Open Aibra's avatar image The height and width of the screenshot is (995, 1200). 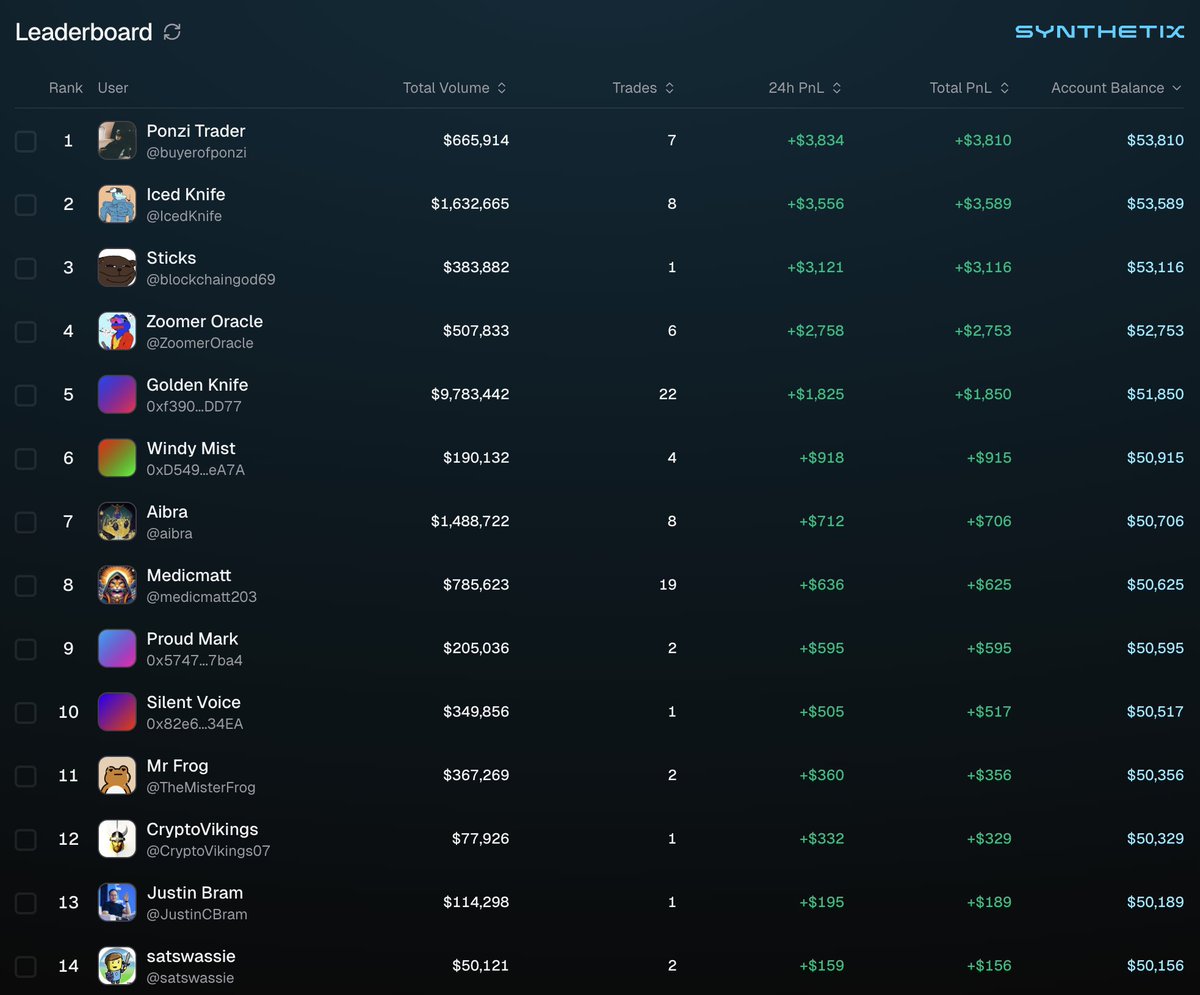(x=117, y=522)
